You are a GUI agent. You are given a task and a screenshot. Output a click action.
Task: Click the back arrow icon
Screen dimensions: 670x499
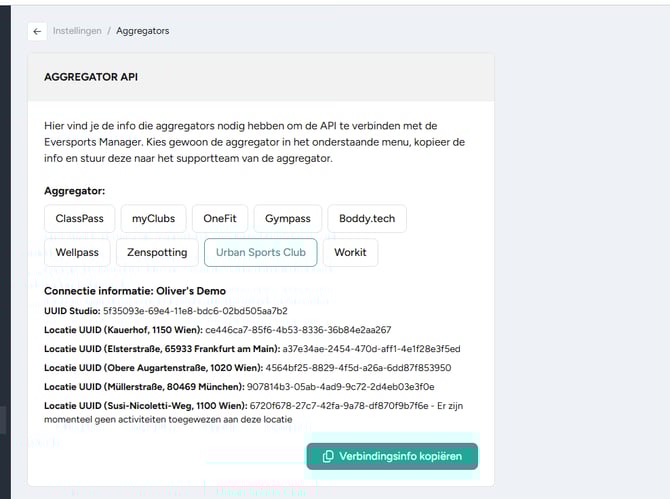[x=37, y=31]
